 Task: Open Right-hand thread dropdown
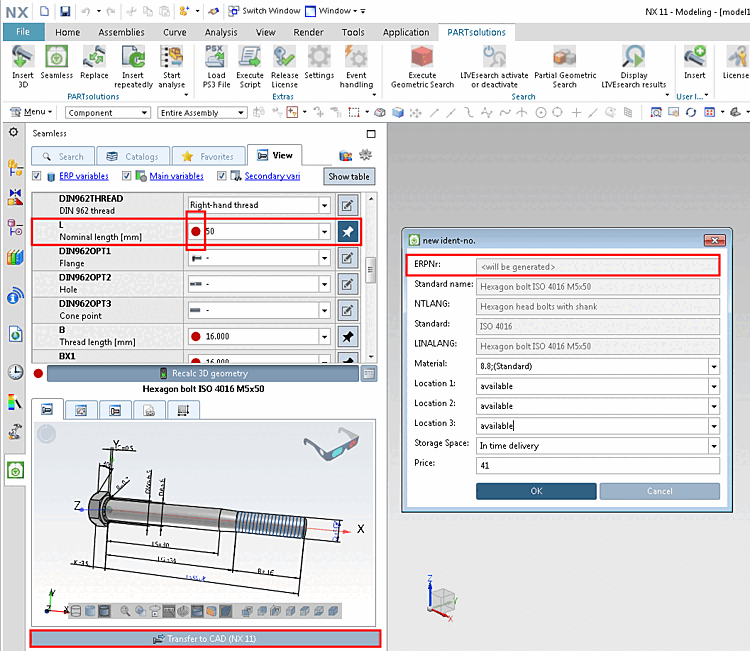pyautogui.click(x=323, y=205)
